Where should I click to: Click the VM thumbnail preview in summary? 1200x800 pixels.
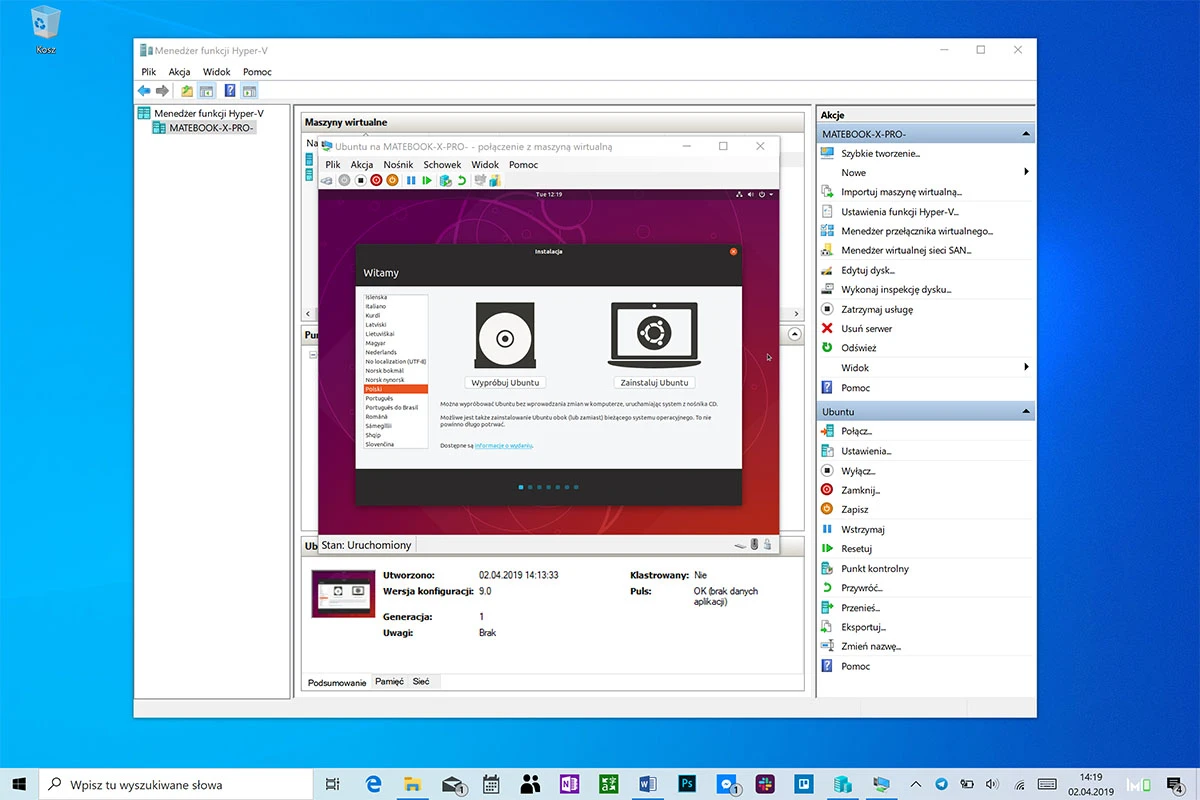(x=341, y=594)
